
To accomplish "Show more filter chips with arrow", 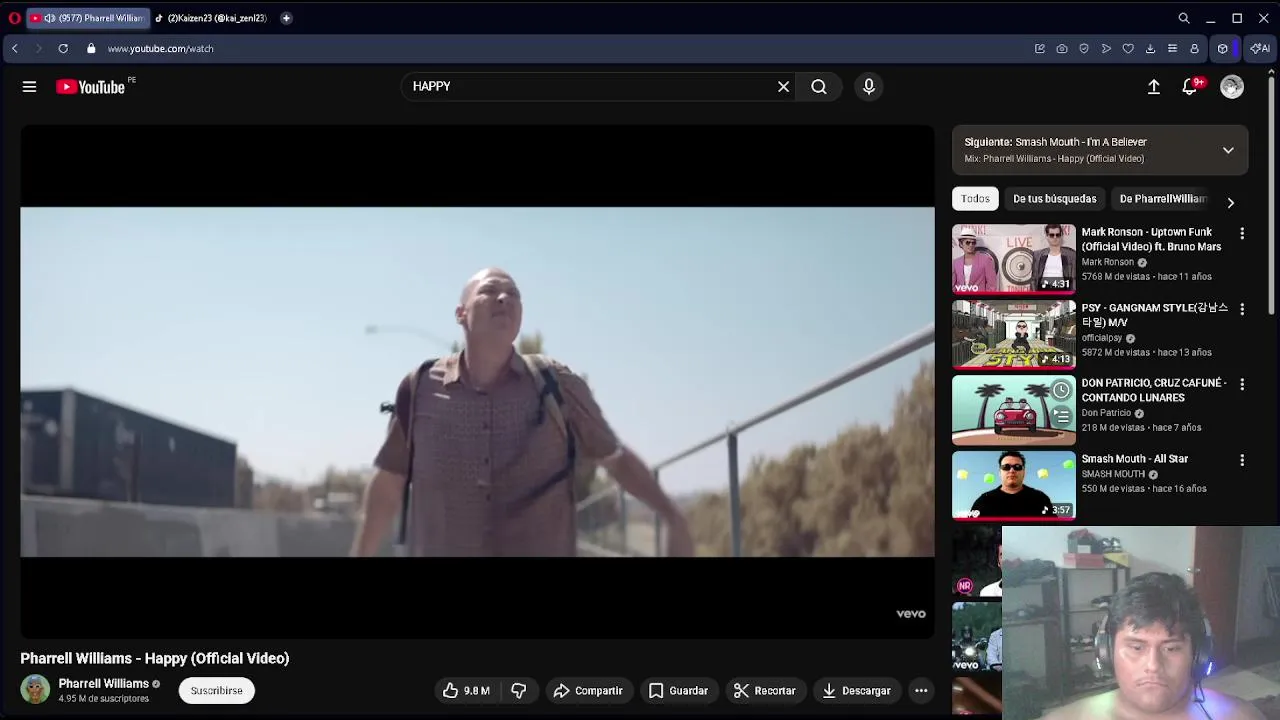I will [x=1231, y=203].
